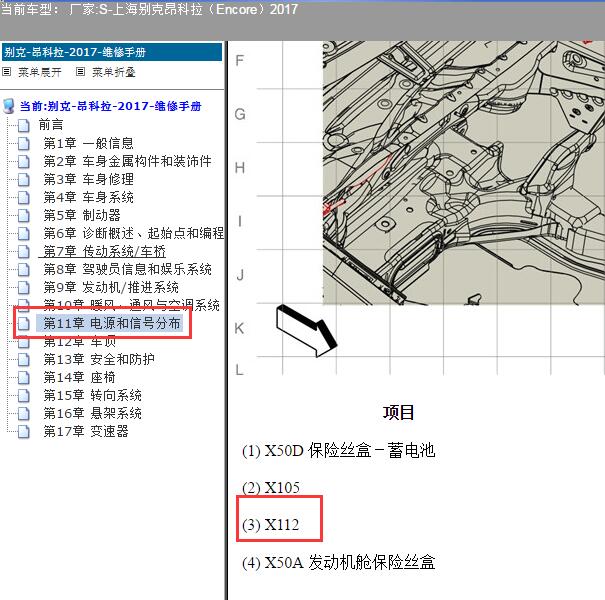This screenshot has width=605, height=600.
Task: Click item (1) X50D 保险丝盒－蓄电池
Action: [338, 451]
